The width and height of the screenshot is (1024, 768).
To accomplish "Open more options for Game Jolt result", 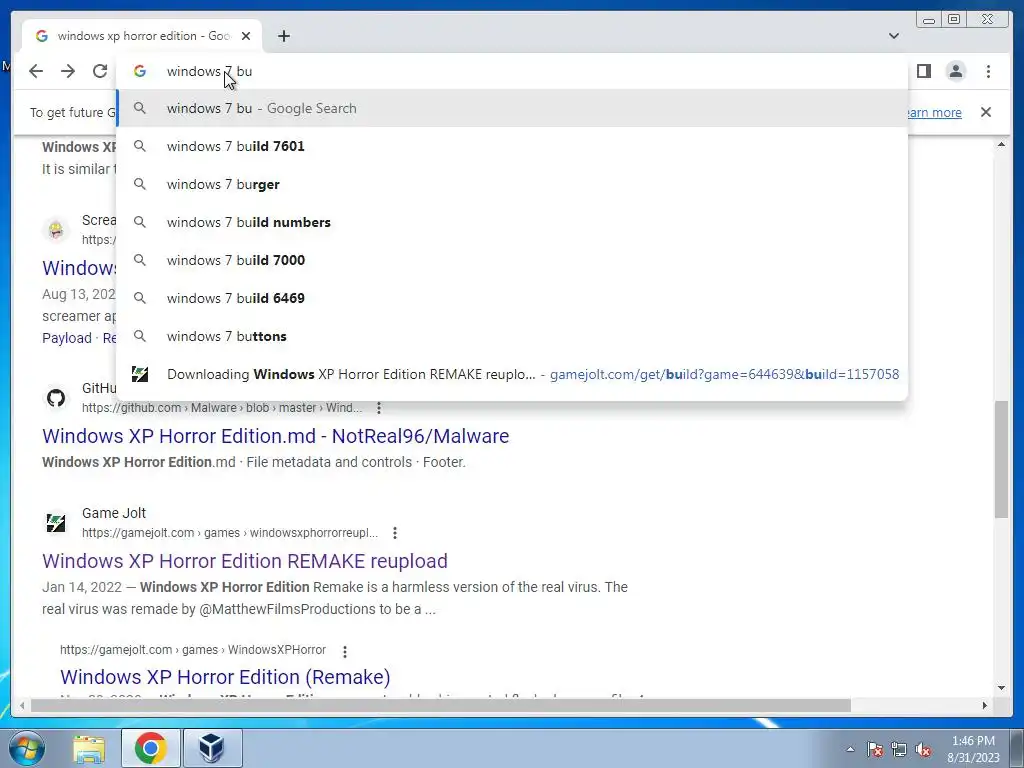I will click(394, 533).
